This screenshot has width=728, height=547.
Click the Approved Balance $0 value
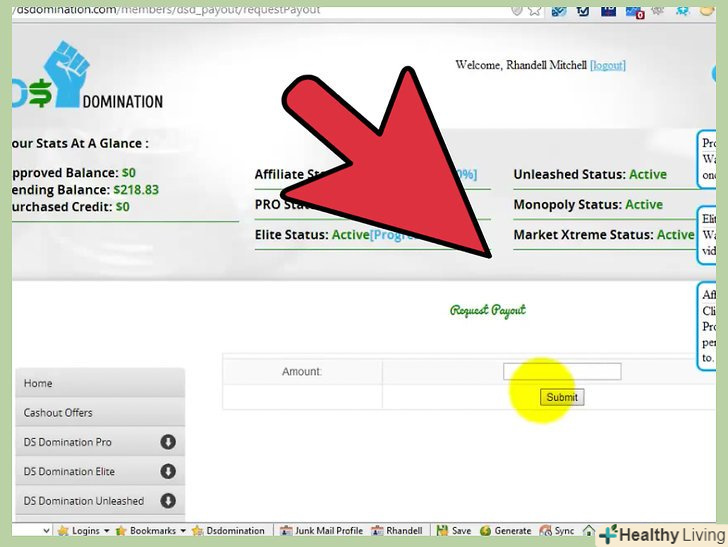tap(129, 173)
